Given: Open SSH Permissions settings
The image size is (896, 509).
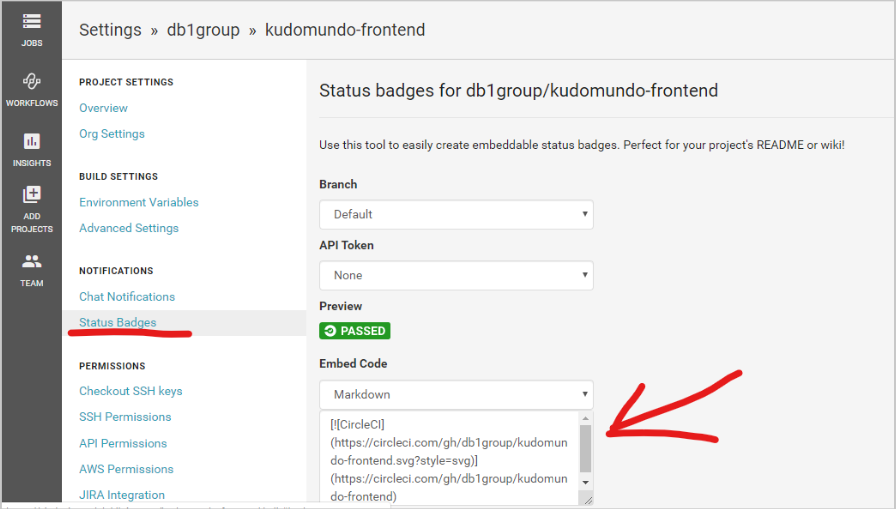Looking at the screenshot, I should coord(125,417).
